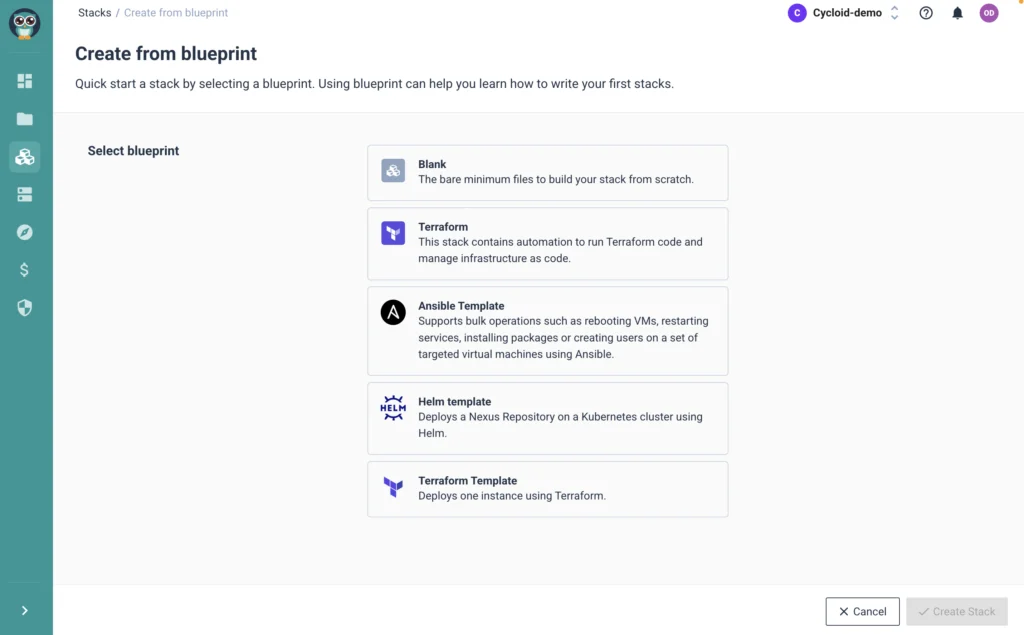Image resolution: width=1024 pixels, height=635 pixels.
Task: Select the Terraform Template title
Action: (468, 481)
